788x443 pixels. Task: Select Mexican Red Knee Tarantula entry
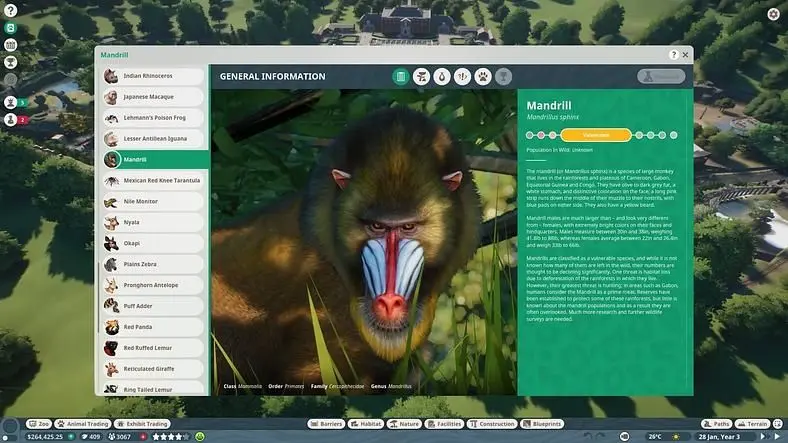point(153,181)
